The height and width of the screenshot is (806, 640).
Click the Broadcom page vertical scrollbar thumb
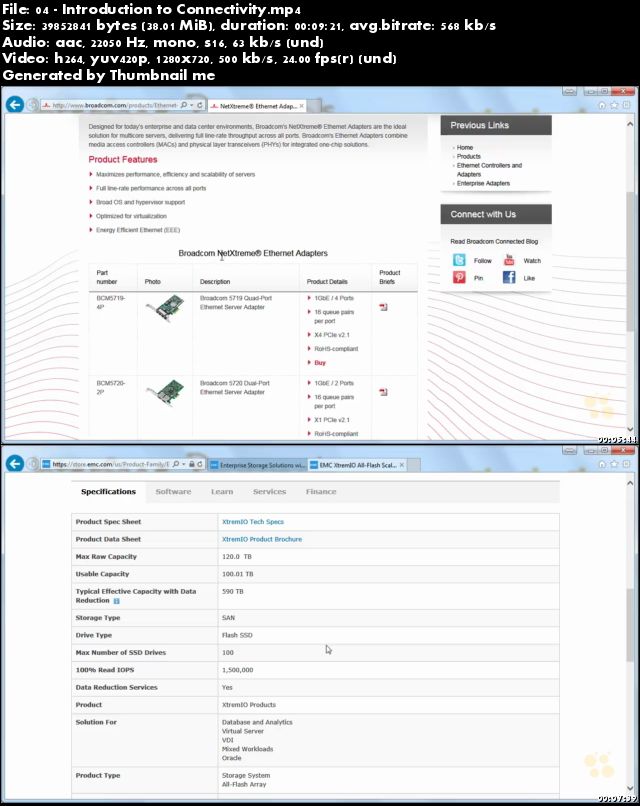click(630, 261)
